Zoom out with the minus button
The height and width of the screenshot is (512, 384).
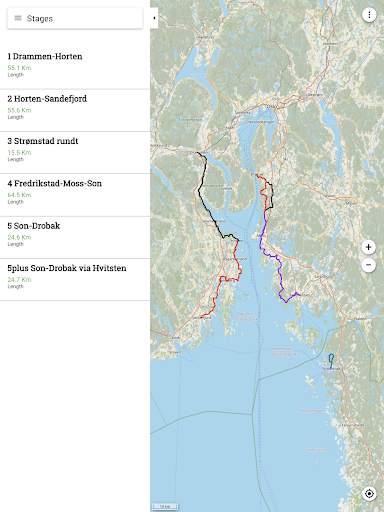click(368, 265)
